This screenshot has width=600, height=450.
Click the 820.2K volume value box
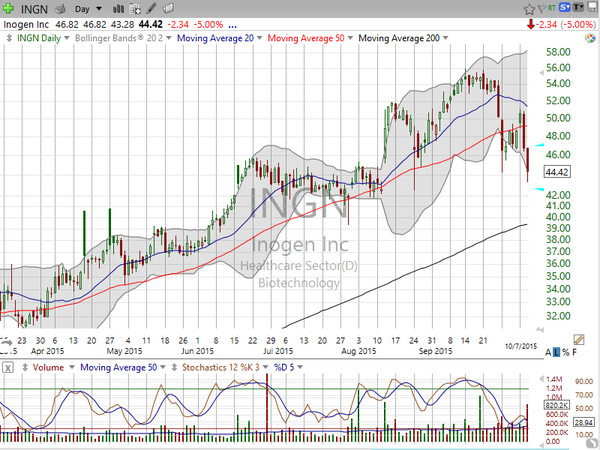point(557,406)
